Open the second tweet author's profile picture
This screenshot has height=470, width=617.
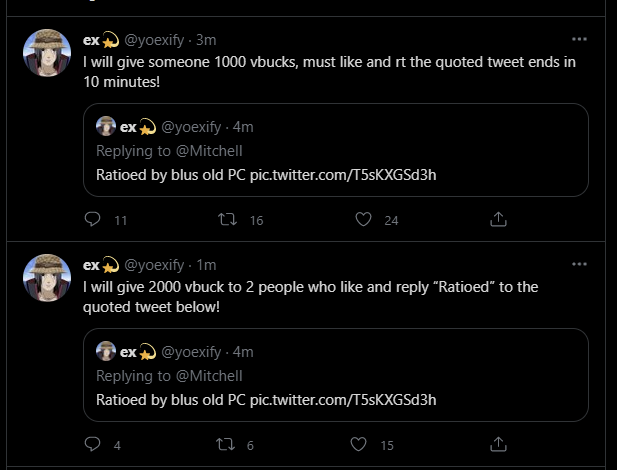point(47,279)
